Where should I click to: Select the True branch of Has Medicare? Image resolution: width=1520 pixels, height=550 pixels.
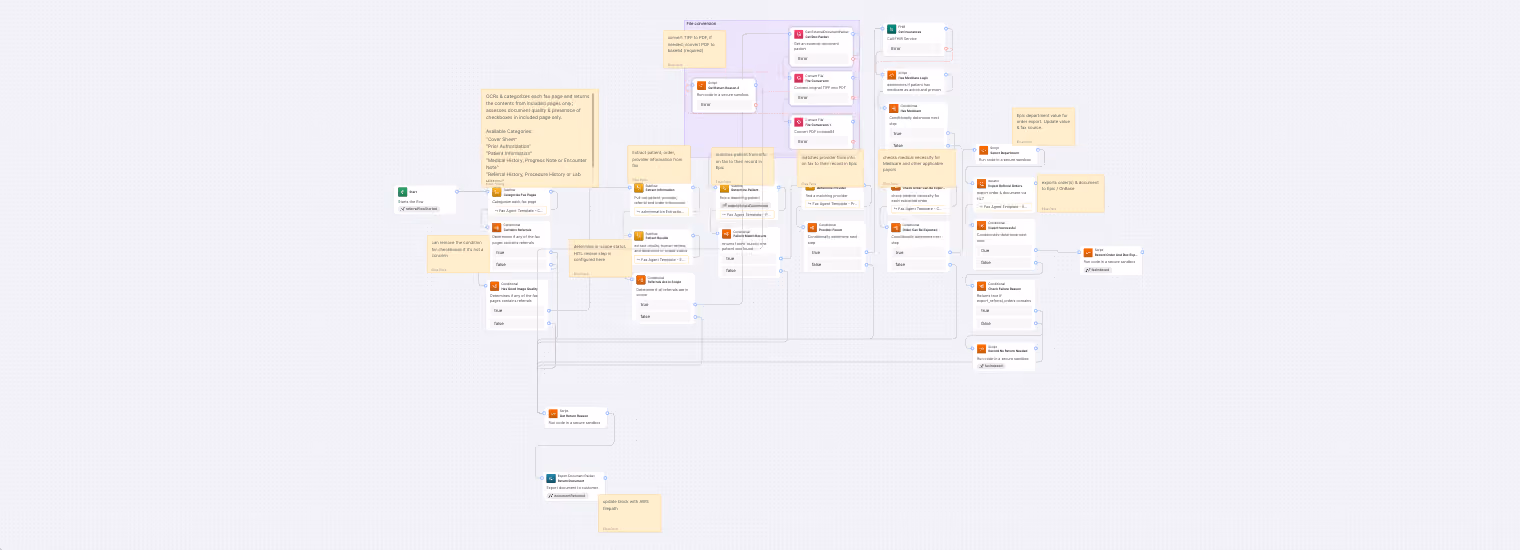click(917, 133)
